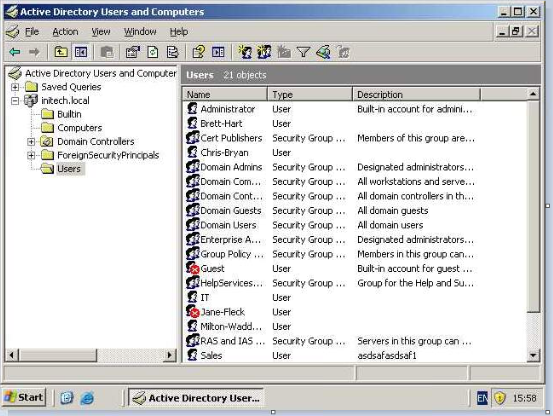Select the disabled Guest account icon

point(193,268)
